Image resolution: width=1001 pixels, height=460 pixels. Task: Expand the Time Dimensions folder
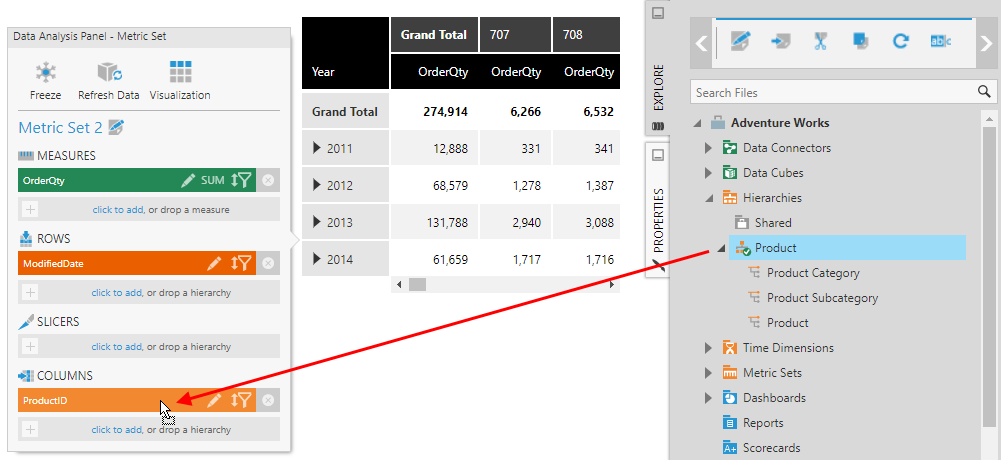click(x=709, y=348)
